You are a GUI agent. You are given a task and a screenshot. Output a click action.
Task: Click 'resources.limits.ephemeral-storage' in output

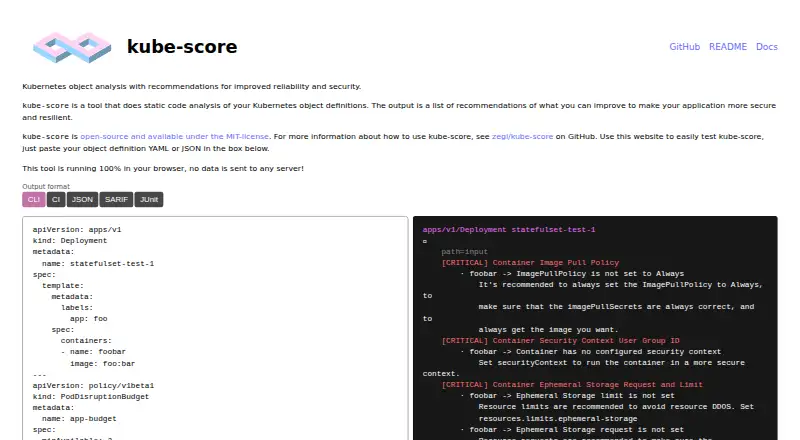(558, 419)
